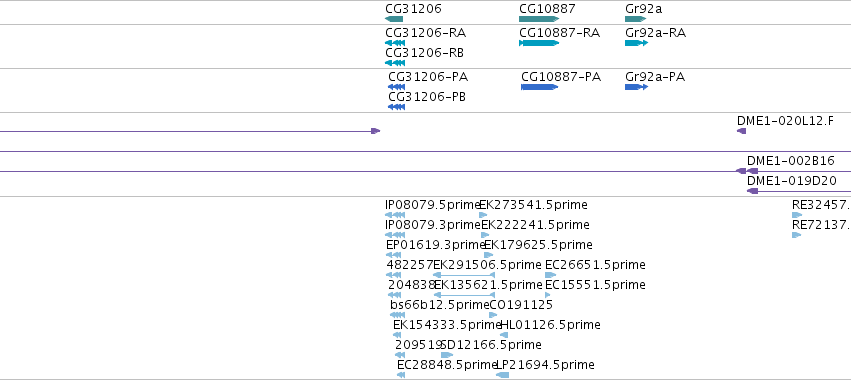Click the CG31206-PA protein label
The height and width of the screenshot is (380, 851).
[x=428, y=77]
